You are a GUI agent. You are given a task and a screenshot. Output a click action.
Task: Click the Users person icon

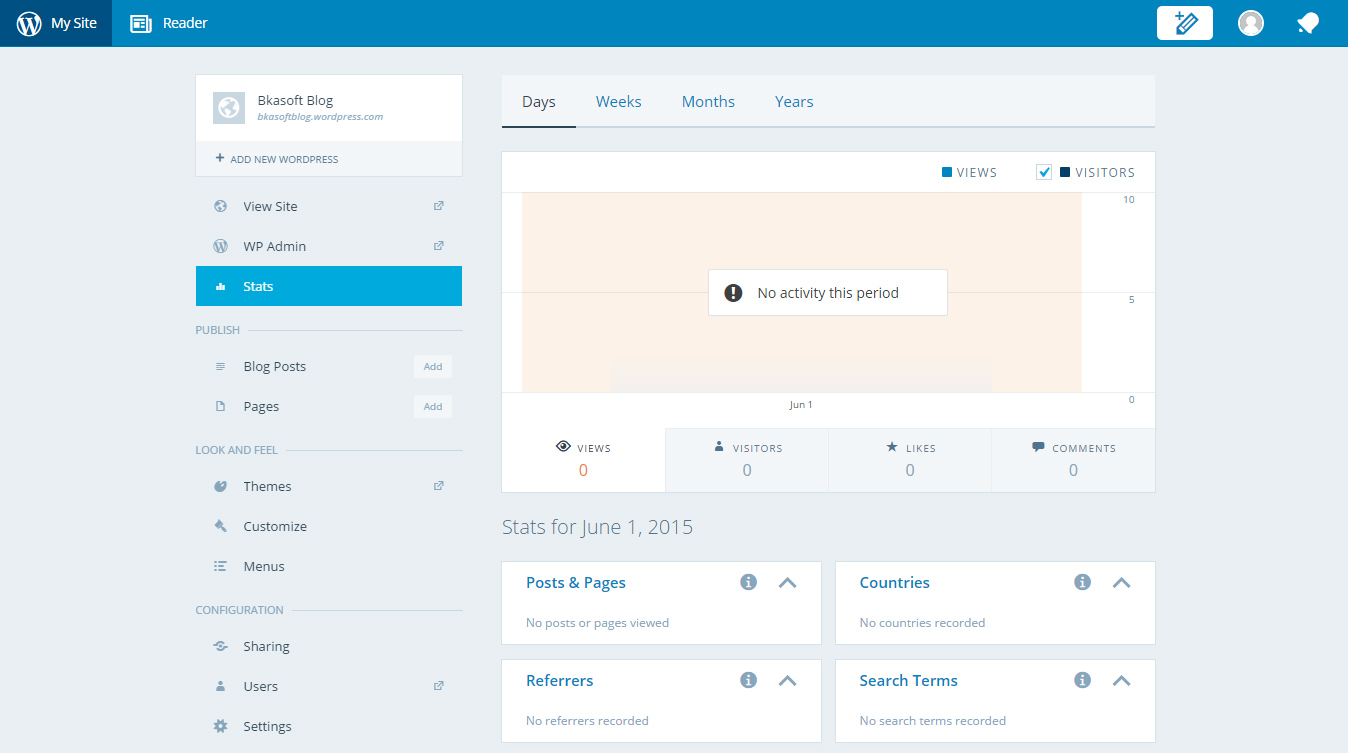(220, 686)
